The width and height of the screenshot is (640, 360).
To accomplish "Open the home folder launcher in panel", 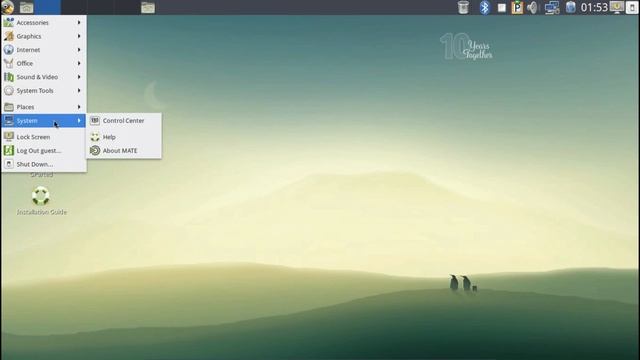I will coord(27,7).
